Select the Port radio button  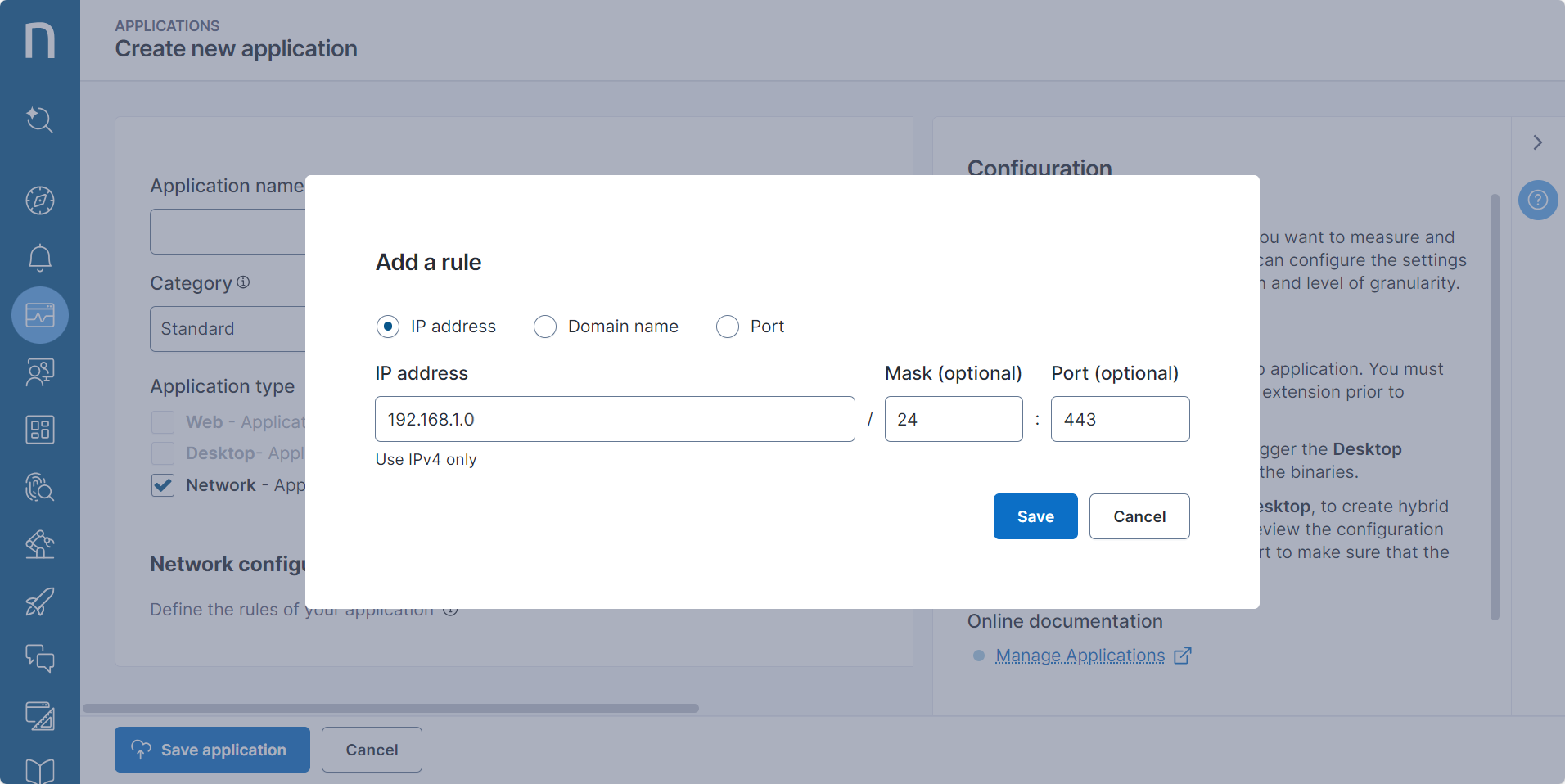[727, 327]
